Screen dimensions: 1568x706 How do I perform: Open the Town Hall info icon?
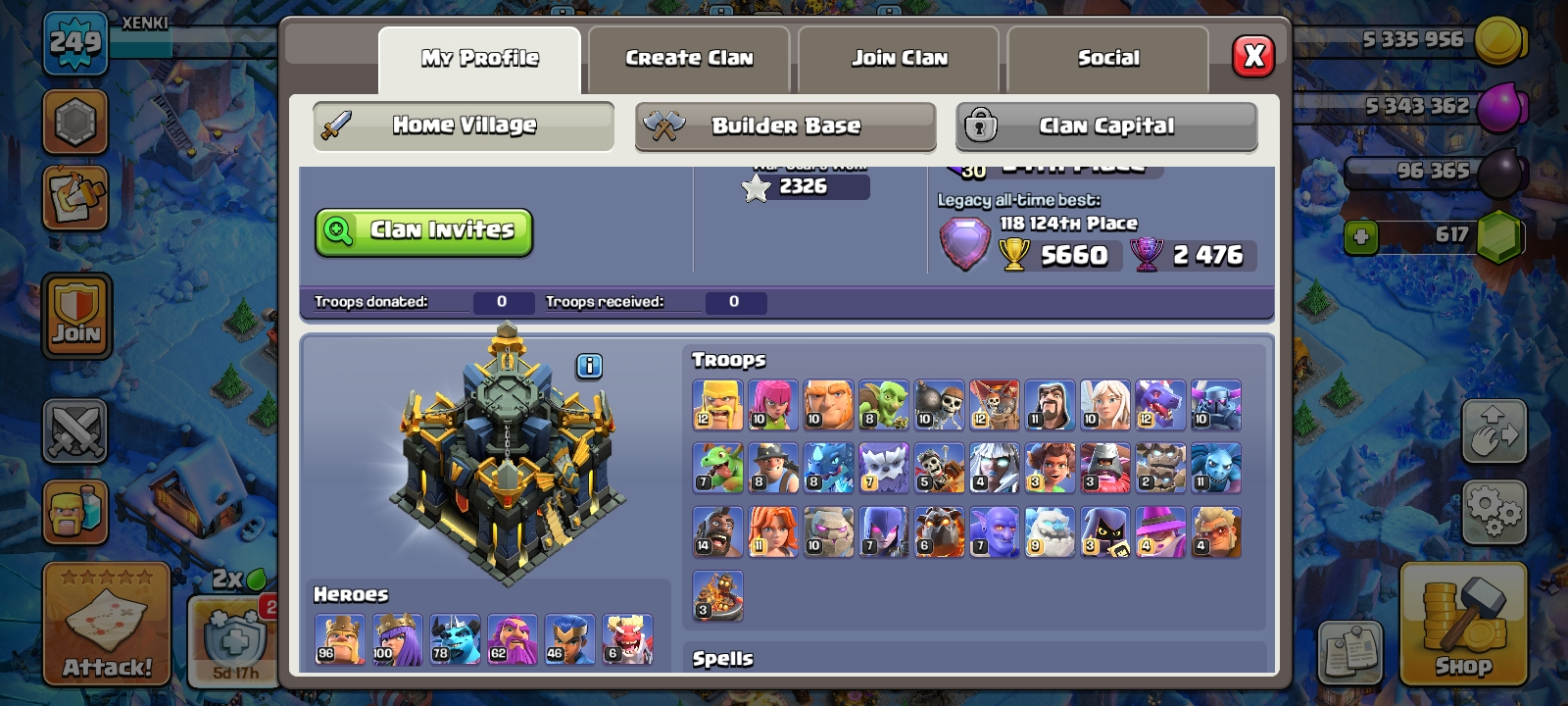point(589,366)
